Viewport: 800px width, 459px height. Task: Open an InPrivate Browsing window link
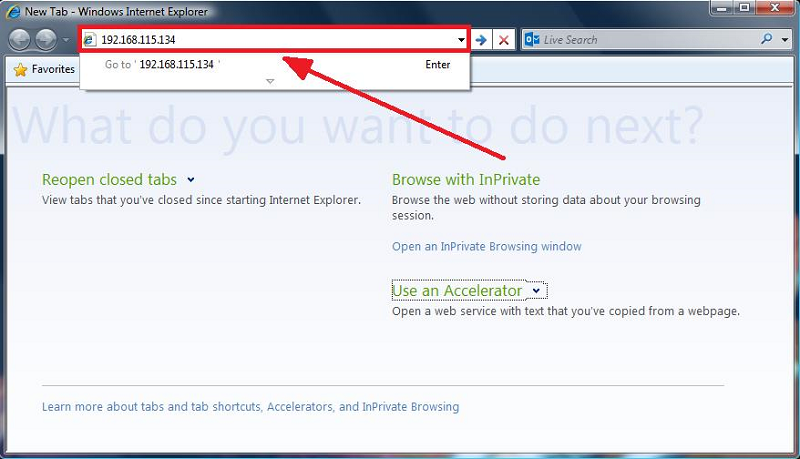pos(487,246)
